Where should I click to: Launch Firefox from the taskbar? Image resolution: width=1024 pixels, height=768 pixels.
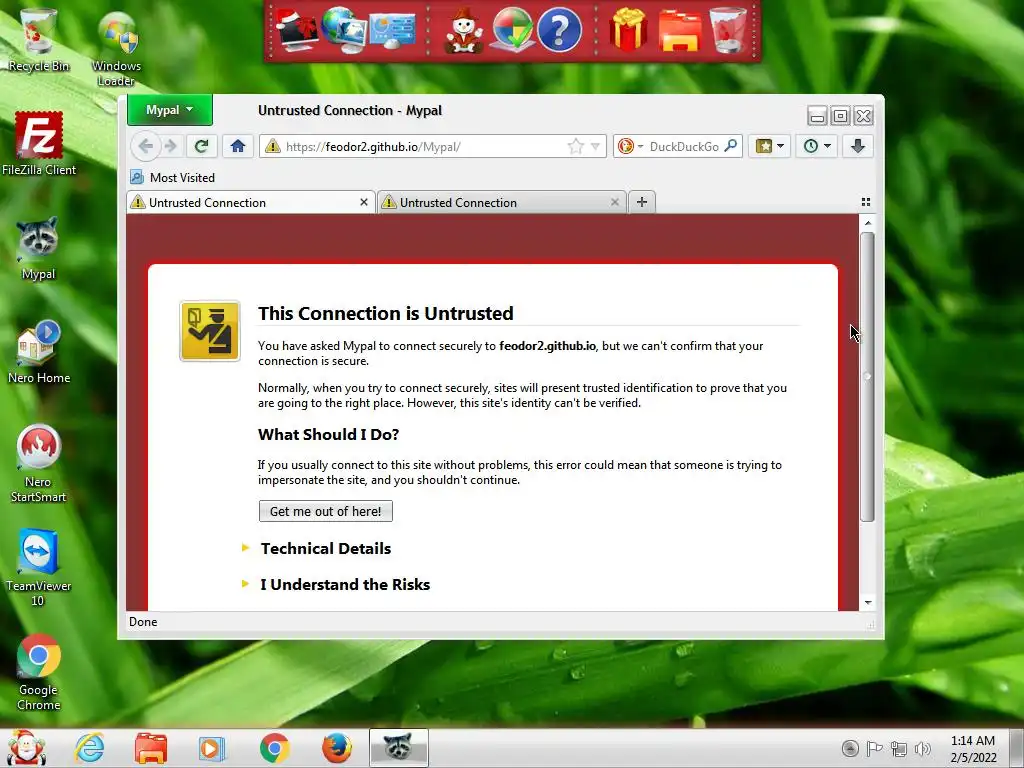[337, 748]
